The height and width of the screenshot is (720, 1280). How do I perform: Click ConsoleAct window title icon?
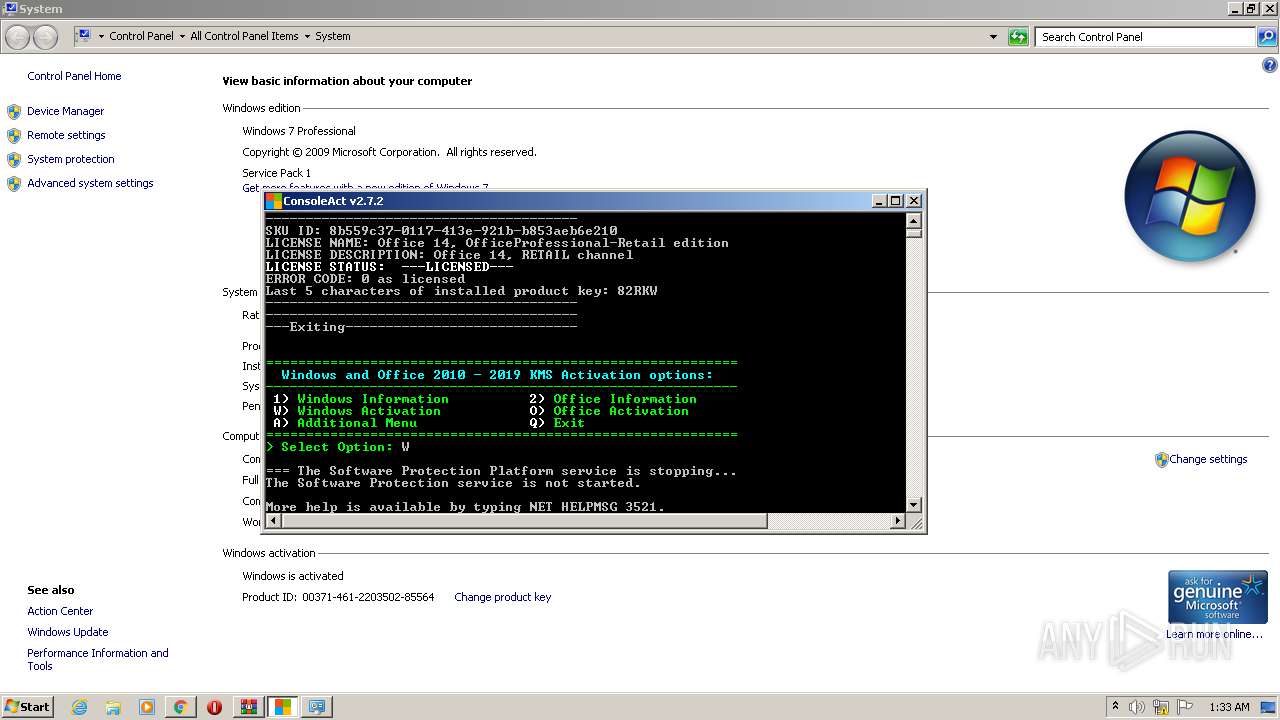273,201
